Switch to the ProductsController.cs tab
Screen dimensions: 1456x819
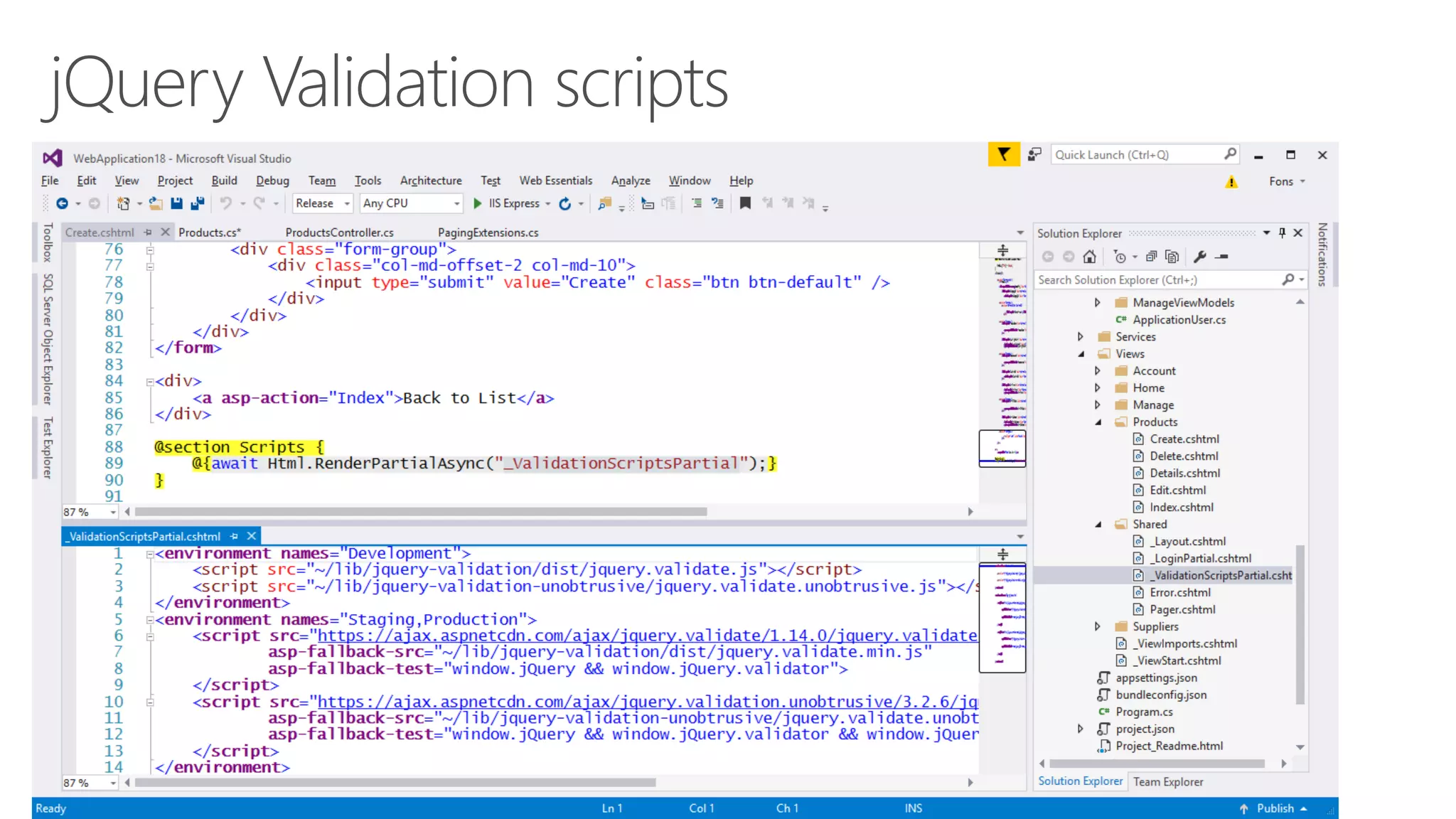(x=339, y=232)
